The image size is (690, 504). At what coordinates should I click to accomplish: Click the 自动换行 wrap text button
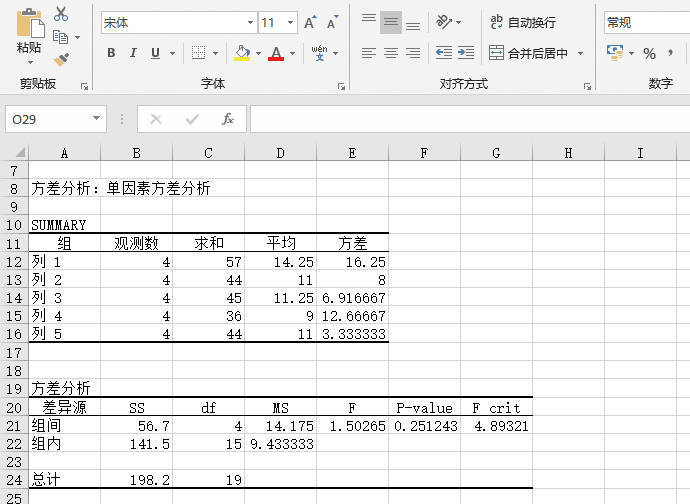coord(523,22)
